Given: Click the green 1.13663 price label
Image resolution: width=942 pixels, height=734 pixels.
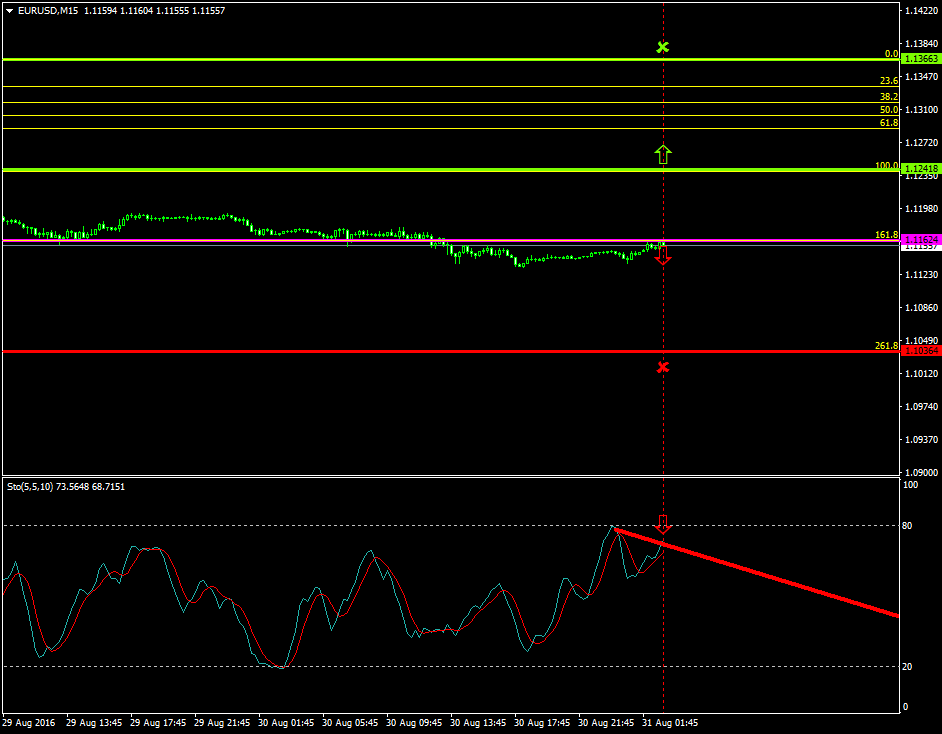Looking at the screenshot, I should (x=919, y=59).
